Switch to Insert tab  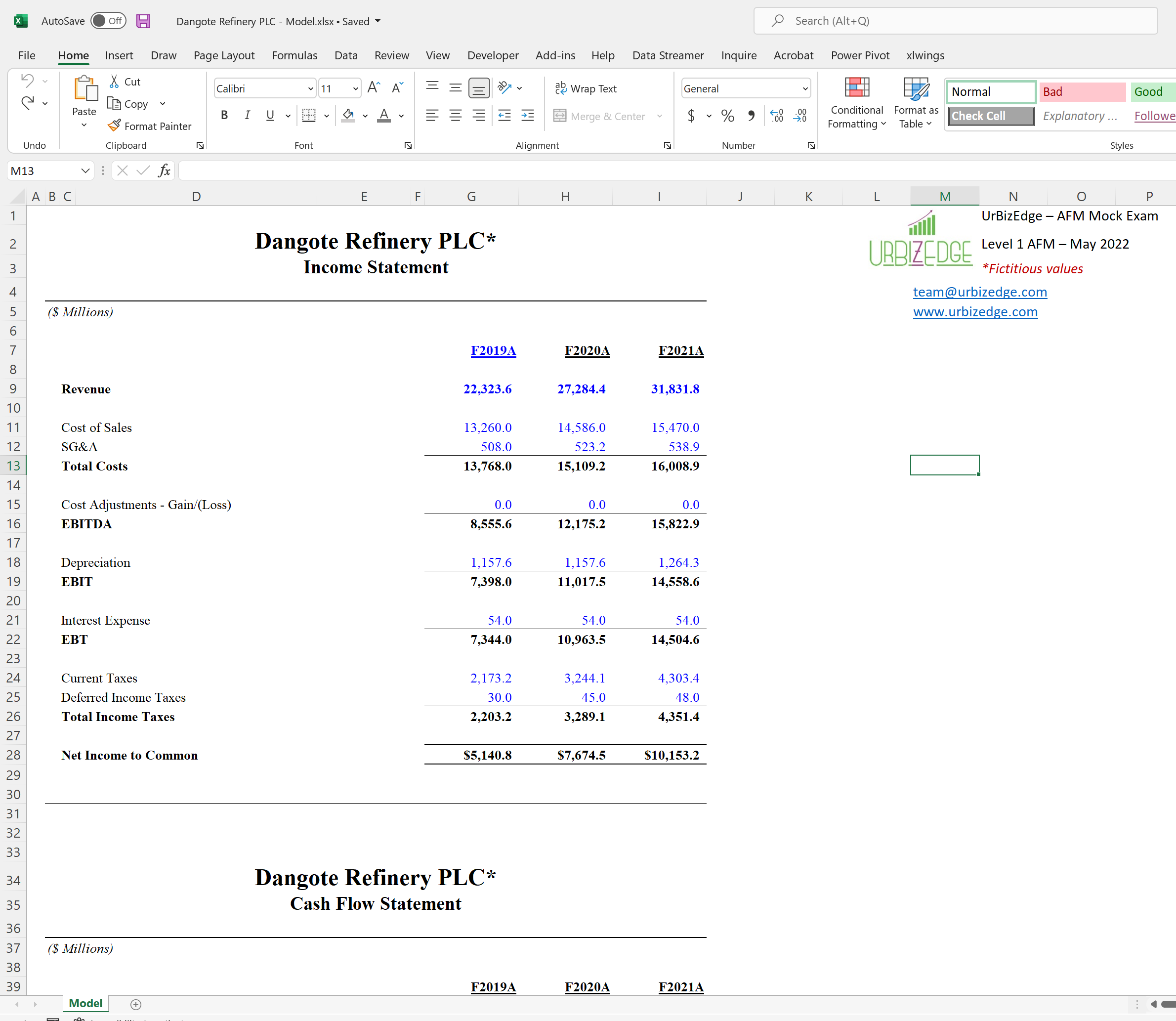coord(119,55)
